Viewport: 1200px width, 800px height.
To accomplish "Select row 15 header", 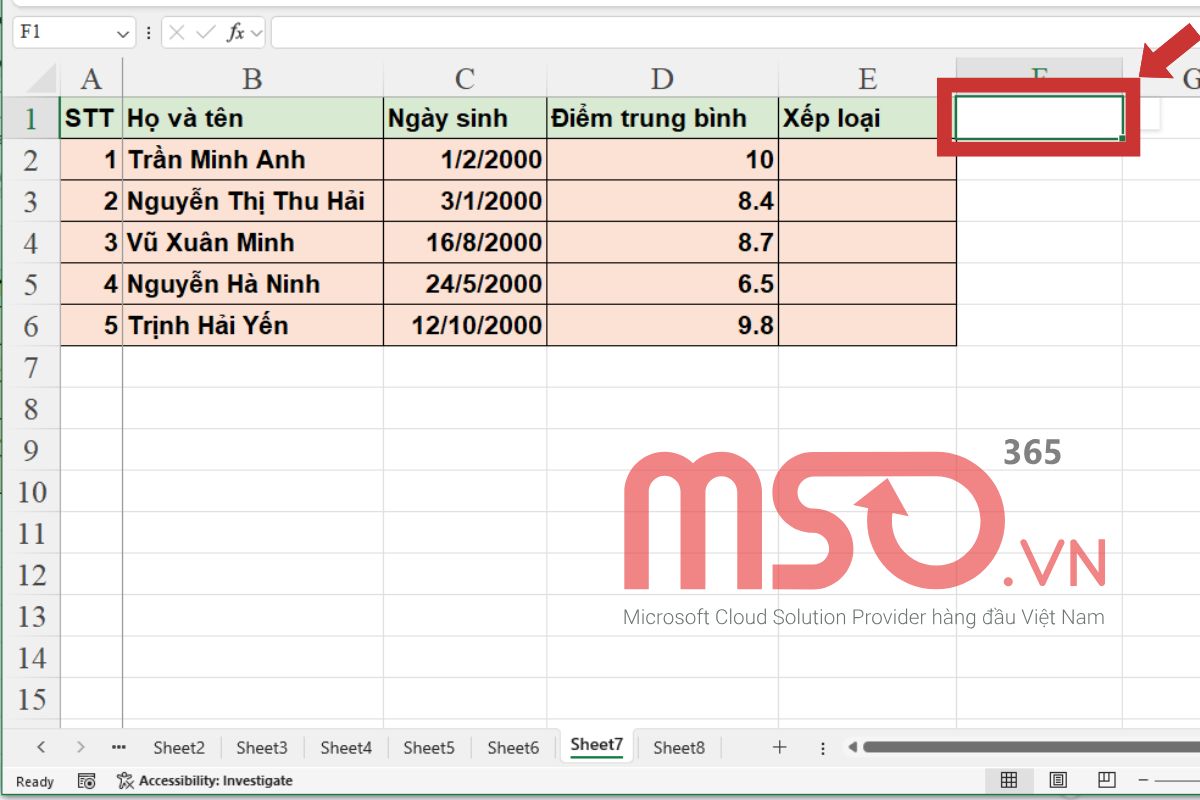I will coord(32,699).
